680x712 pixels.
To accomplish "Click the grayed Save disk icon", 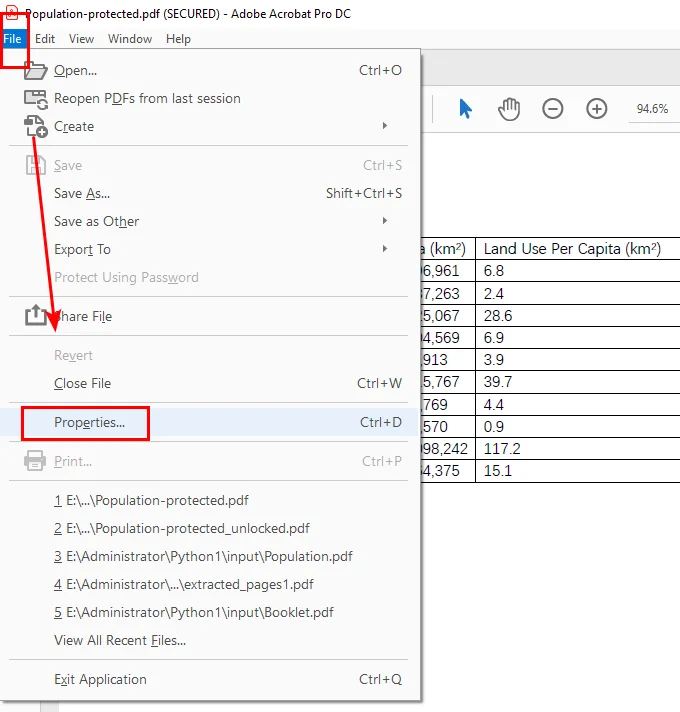I will (x=35, y=165).
